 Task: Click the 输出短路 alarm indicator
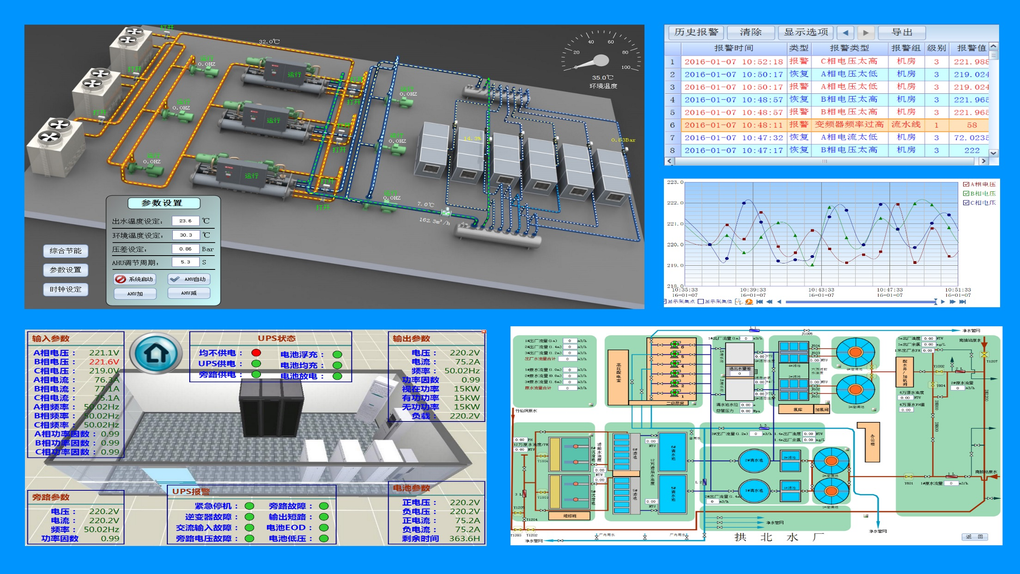pyautogui.click(x=324, y=517)
